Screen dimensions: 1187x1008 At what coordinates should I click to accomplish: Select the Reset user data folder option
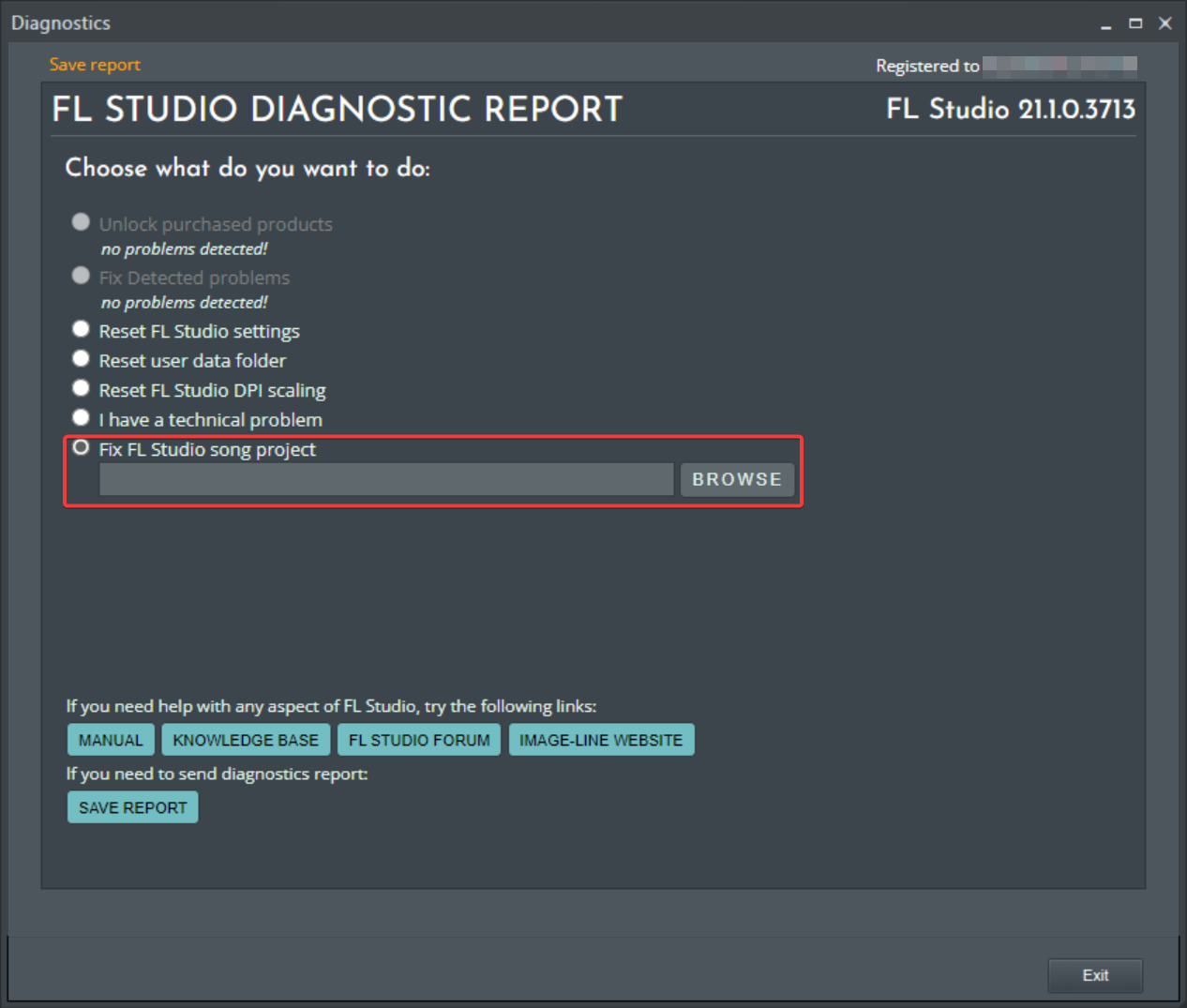[81, 358]
